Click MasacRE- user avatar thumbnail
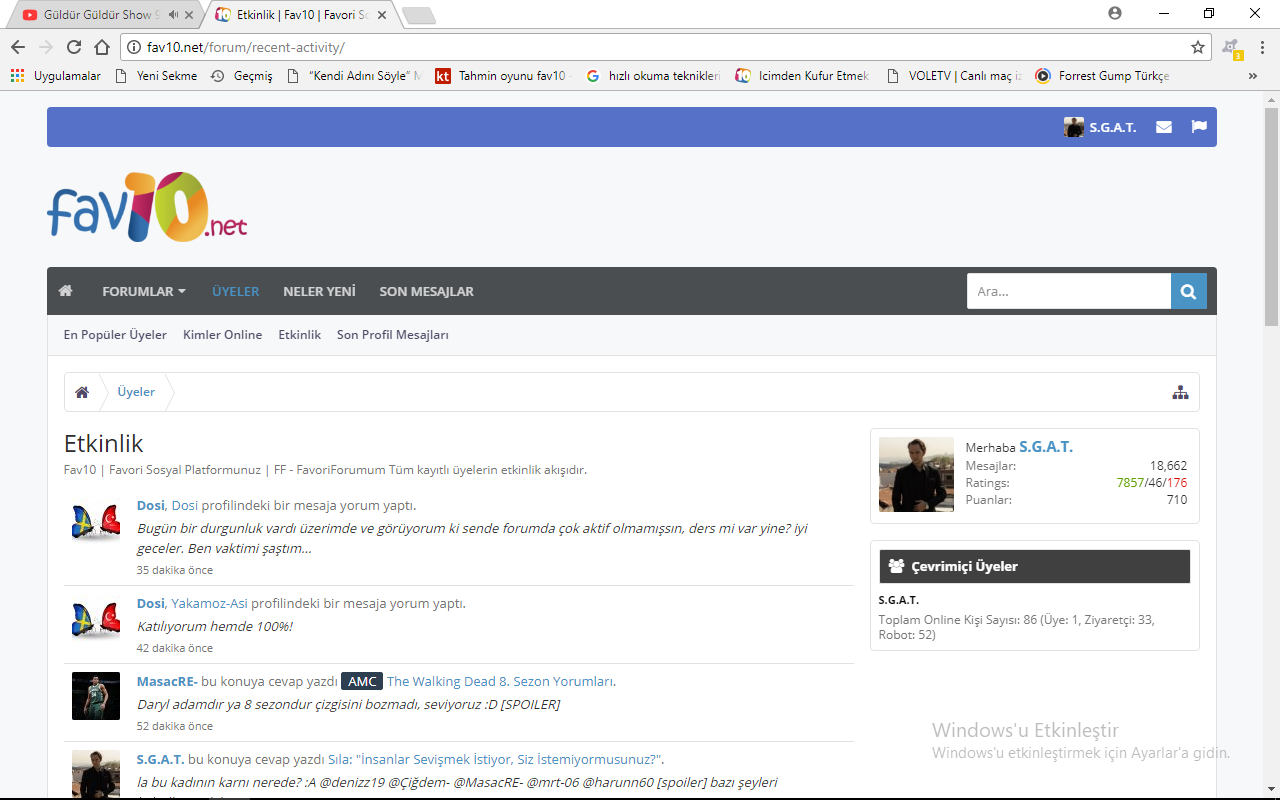 pyautogui.click(x=96, y=696)
